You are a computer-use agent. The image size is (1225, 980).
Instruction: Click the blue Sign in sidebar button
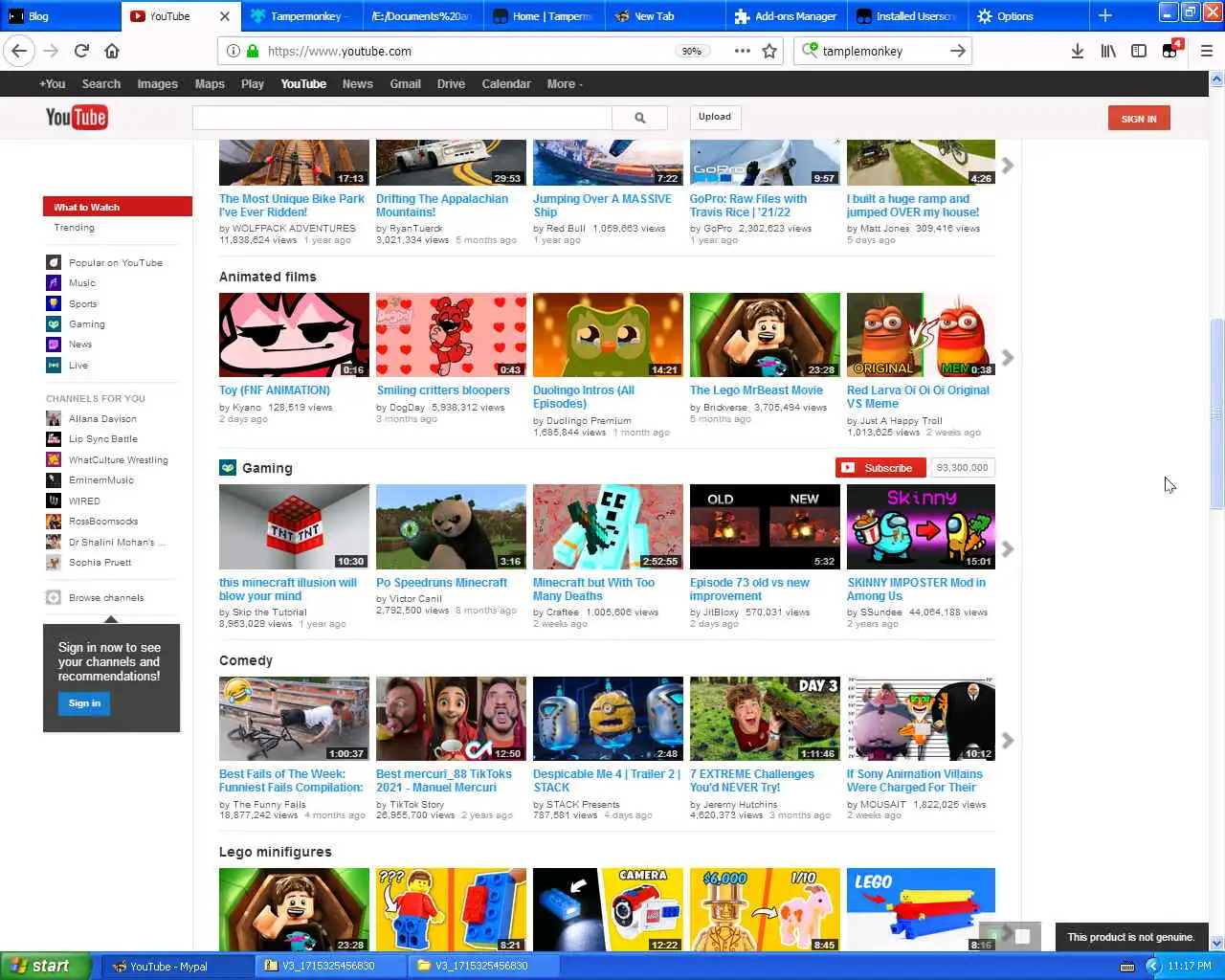click(84, 703)
